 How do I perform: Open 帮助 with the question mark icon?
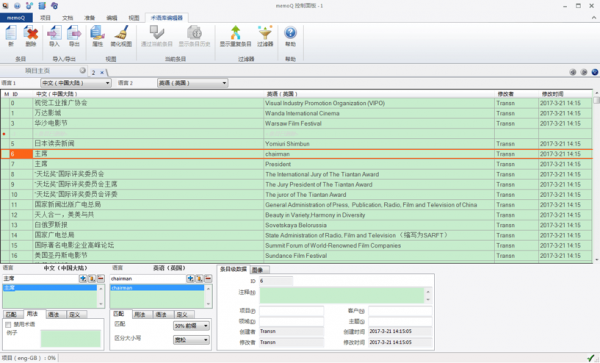tap(290, 36)
